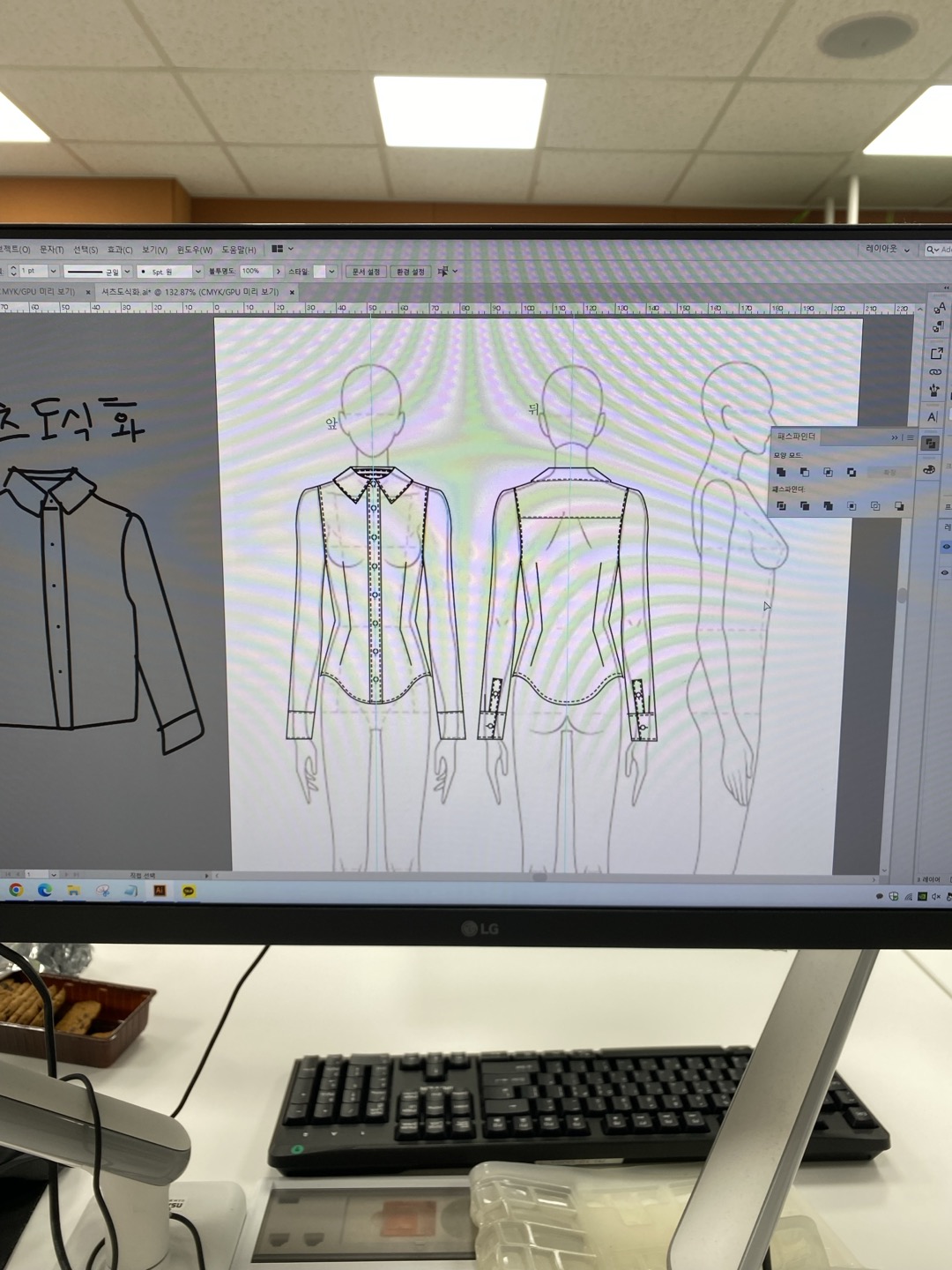Click the 문서 설정 button

(x=366, y=272)
